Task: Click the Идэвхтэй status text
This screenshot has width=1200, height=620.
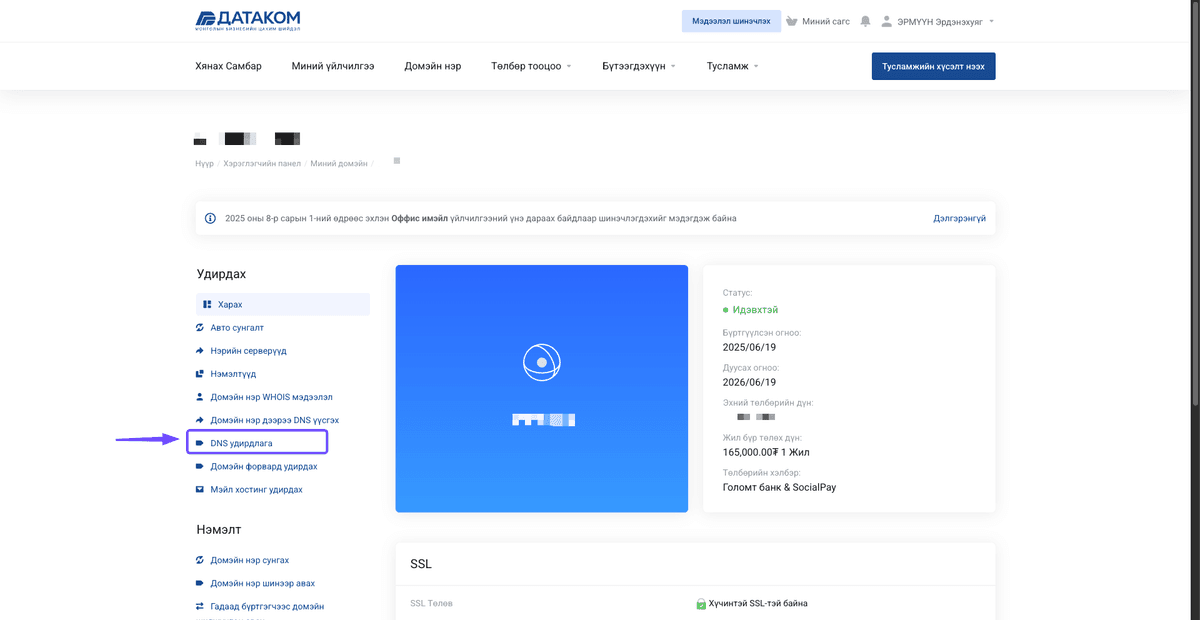Action: [x=755, y=310]
